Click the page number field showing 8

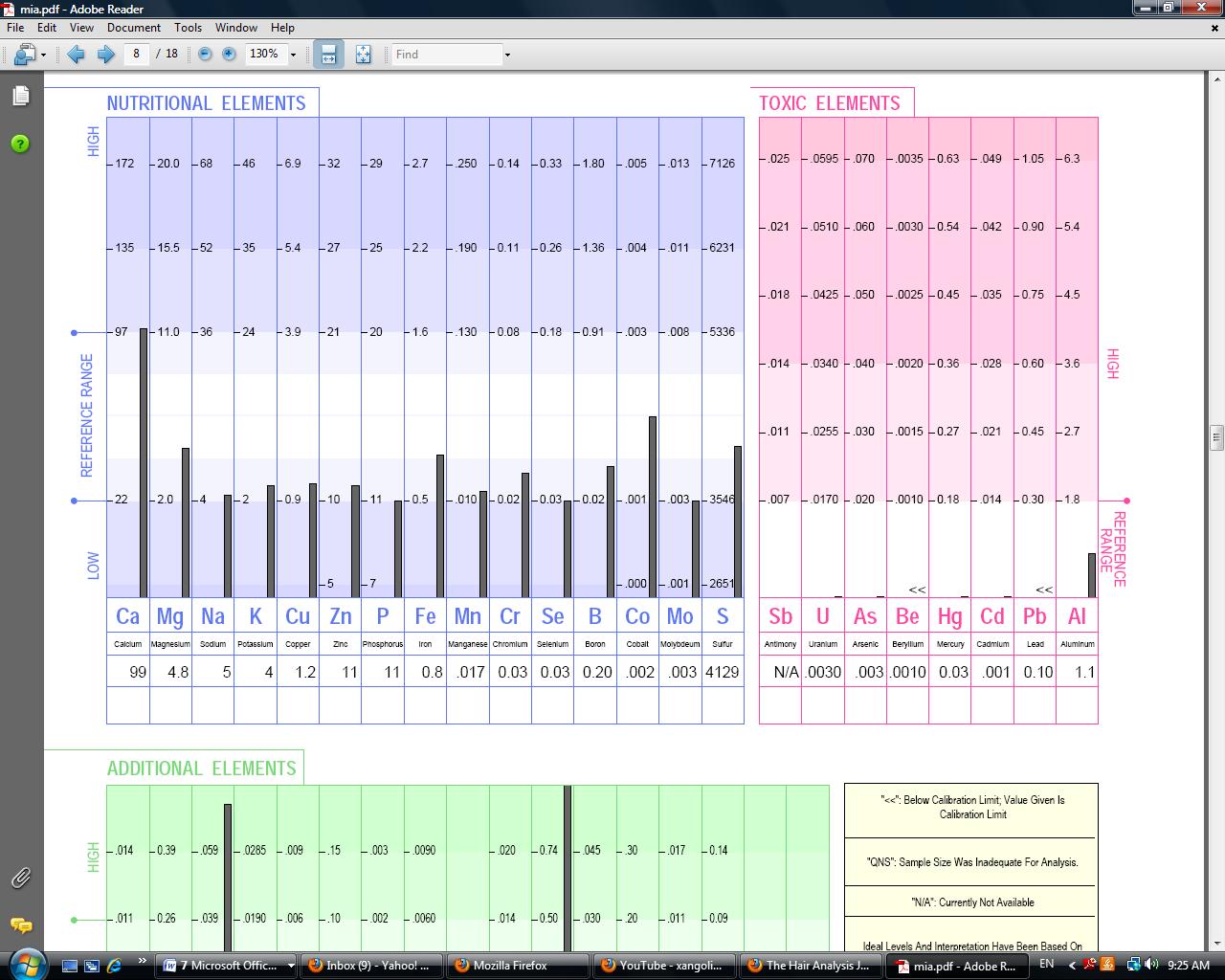[136, 54]
